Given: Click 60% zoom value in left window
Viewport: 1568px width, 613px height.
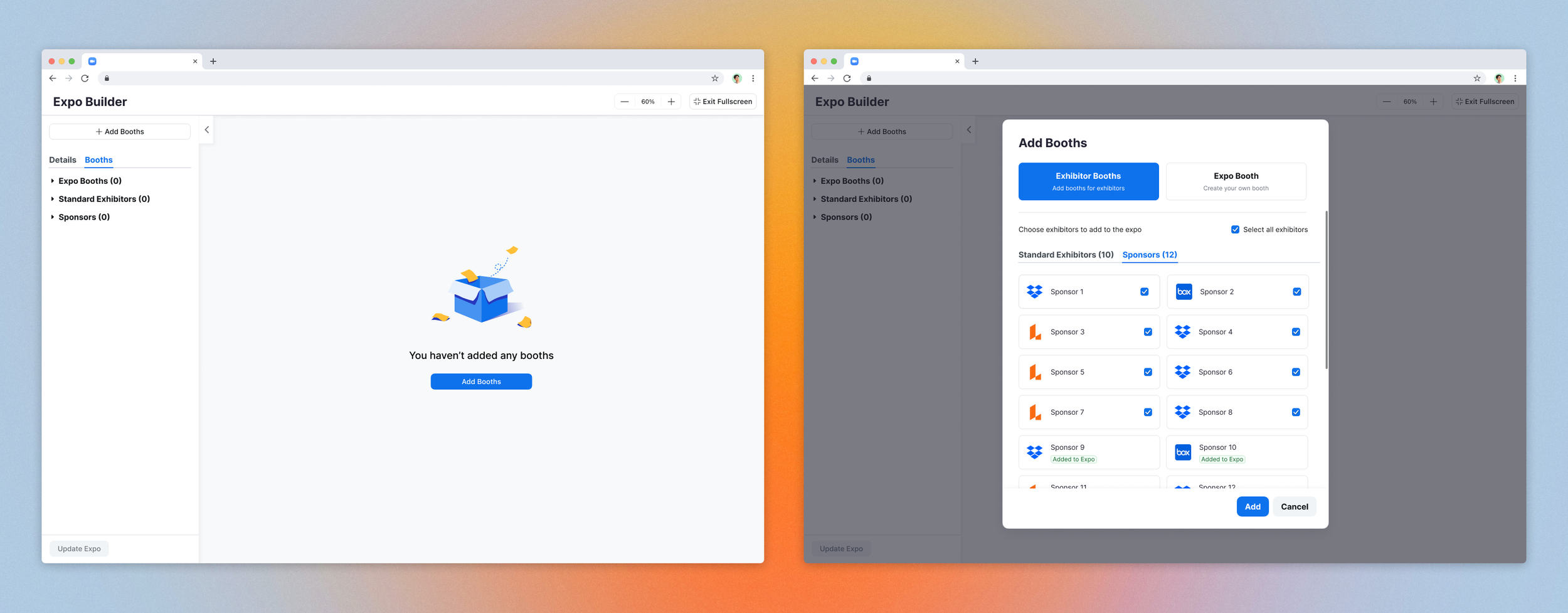Looking at the screenshot, I should (x=648, y=102).
